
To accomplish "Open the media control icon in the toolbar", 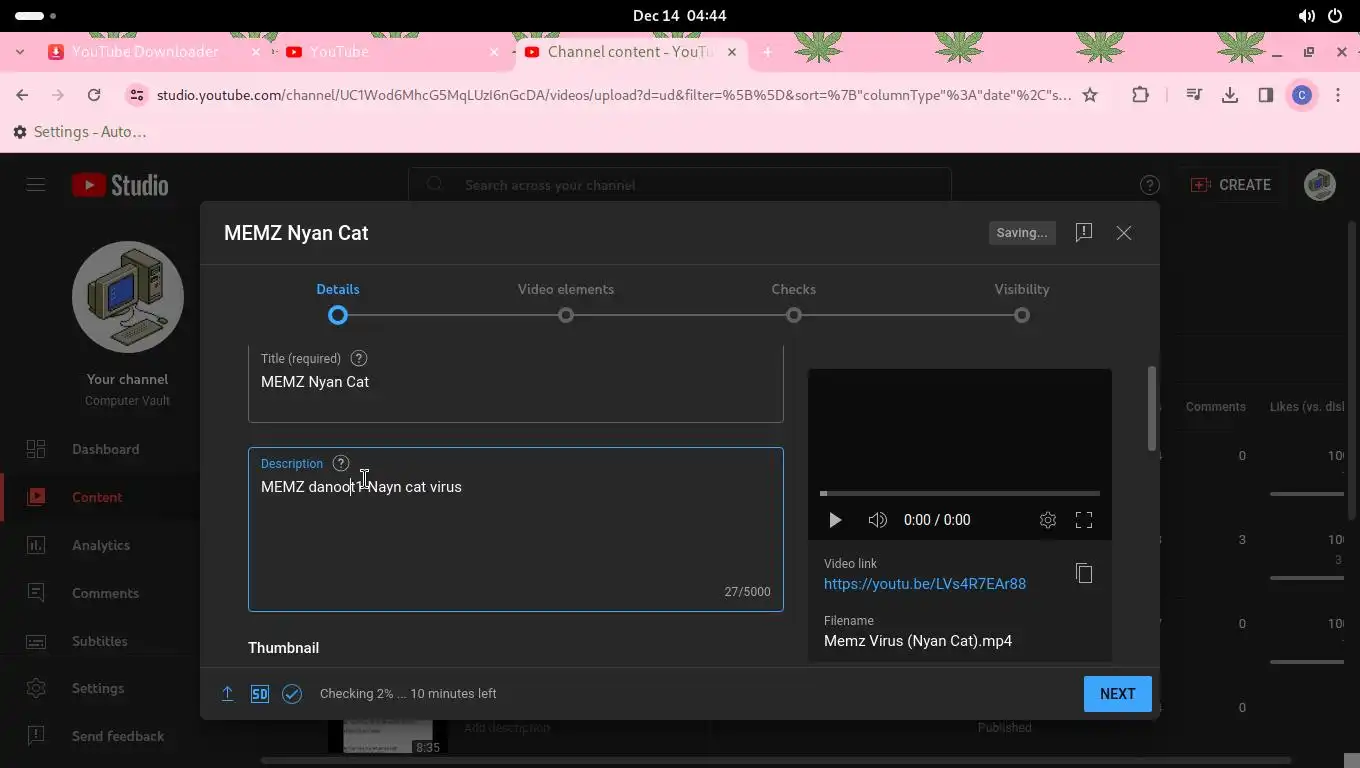I will point(1194,95).
